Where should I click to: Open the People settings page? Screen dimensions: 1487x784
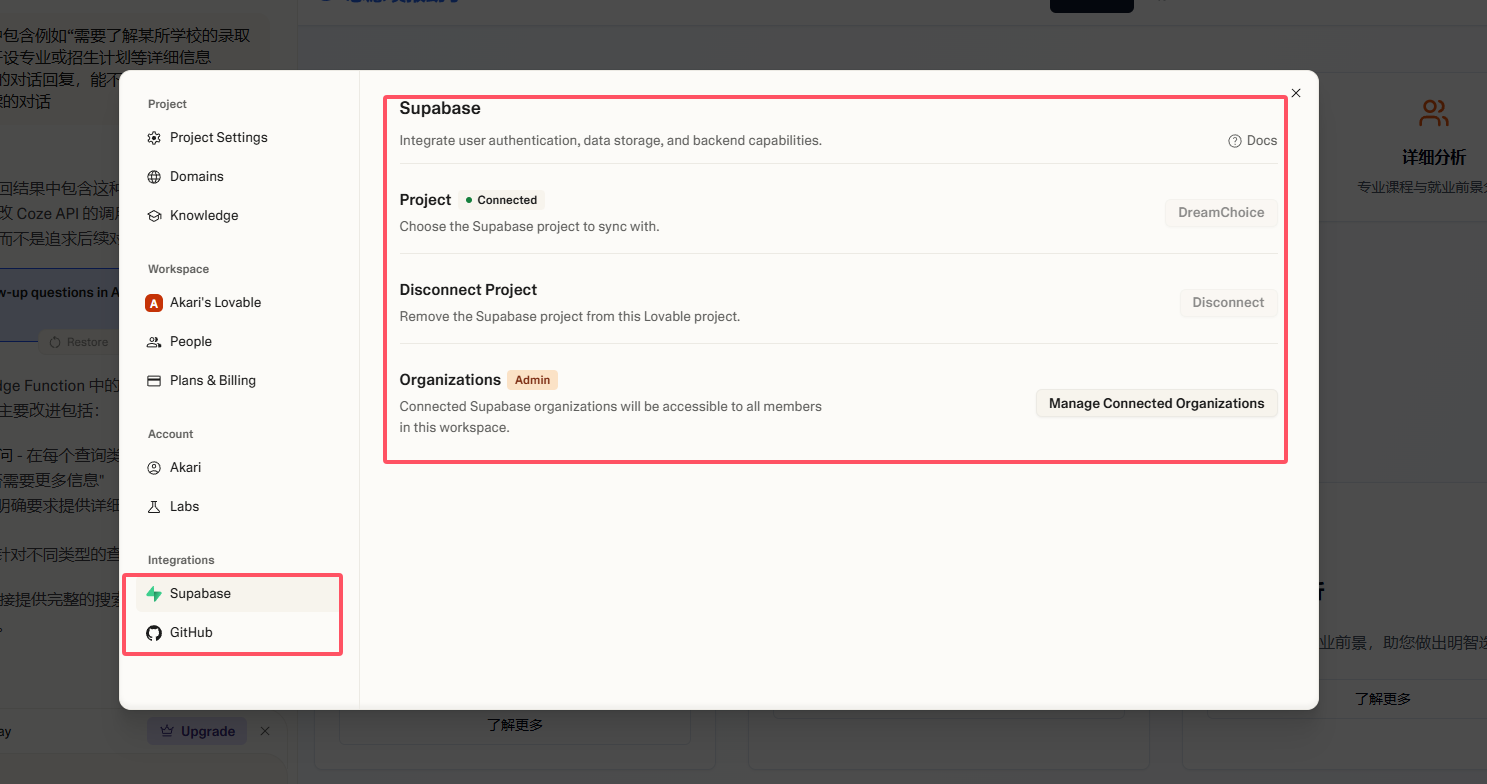point(238,342)
